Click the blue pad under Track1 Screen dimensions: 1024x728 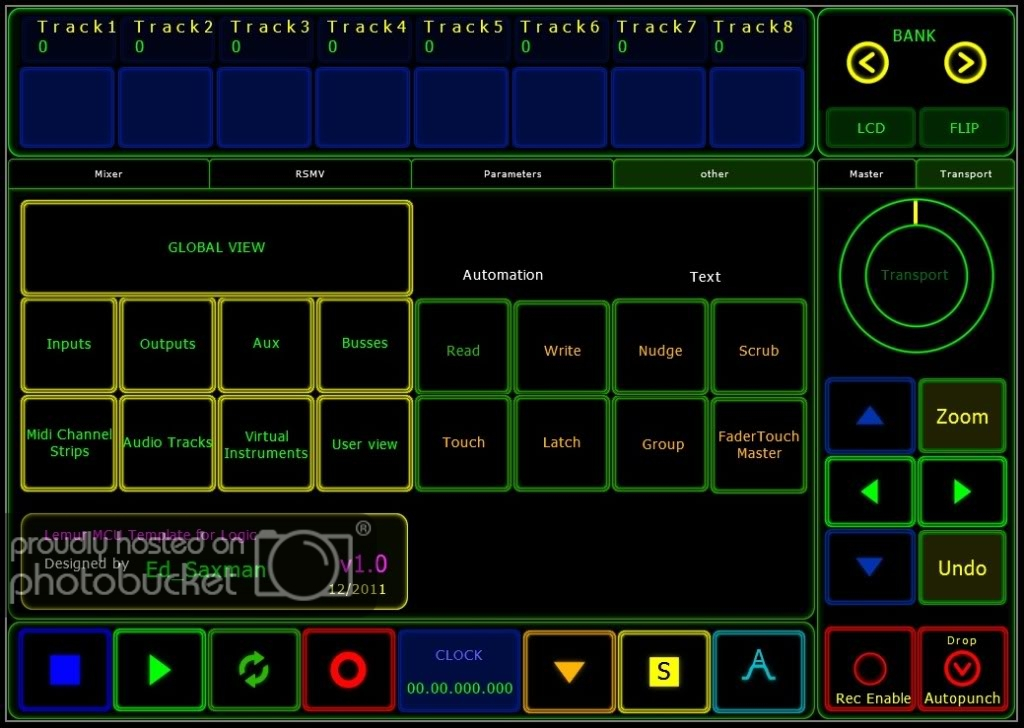tap(67, 107)
